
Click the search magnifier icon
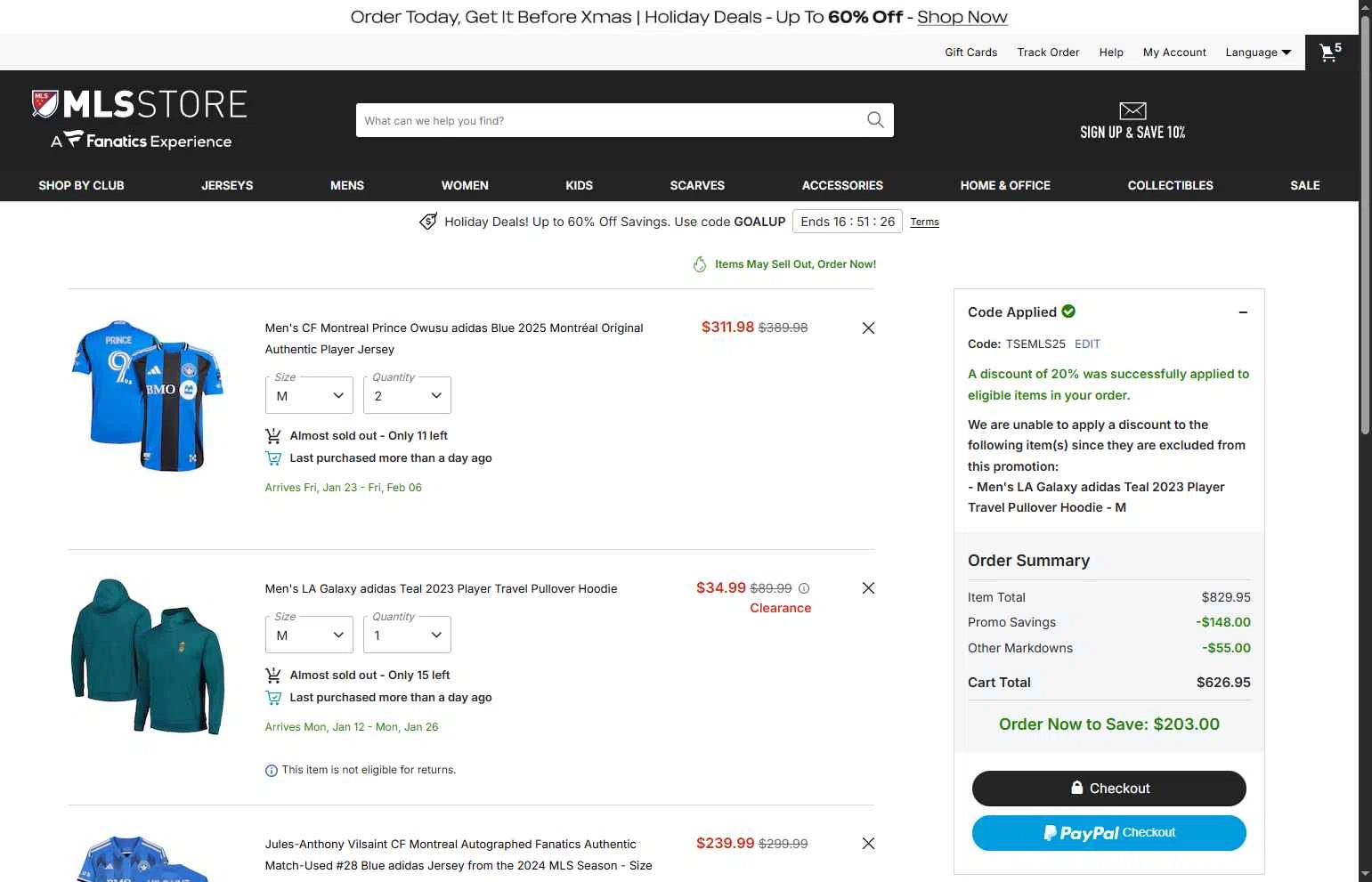[875, 120]
